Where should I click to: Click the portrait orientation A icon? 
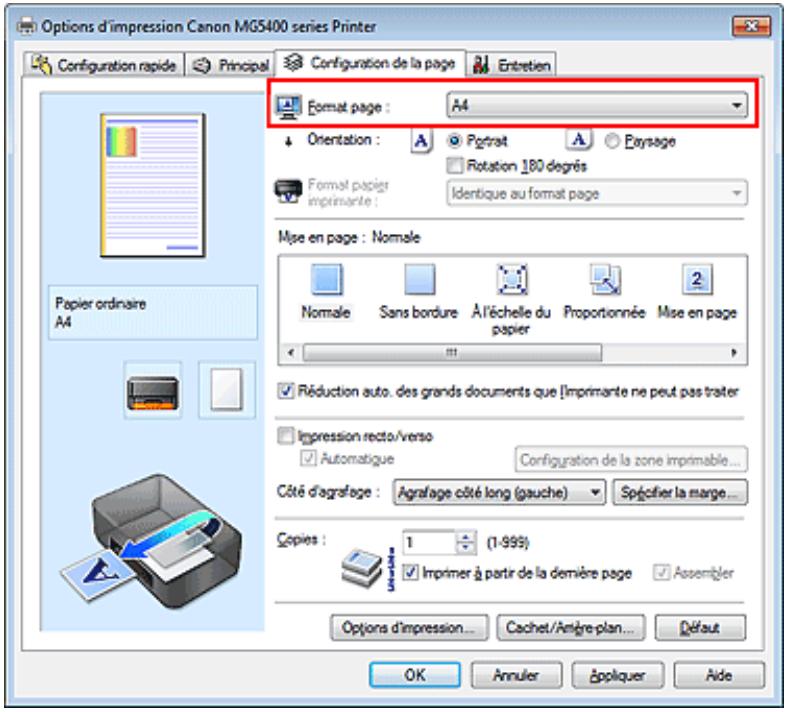[x=422, y=141]
